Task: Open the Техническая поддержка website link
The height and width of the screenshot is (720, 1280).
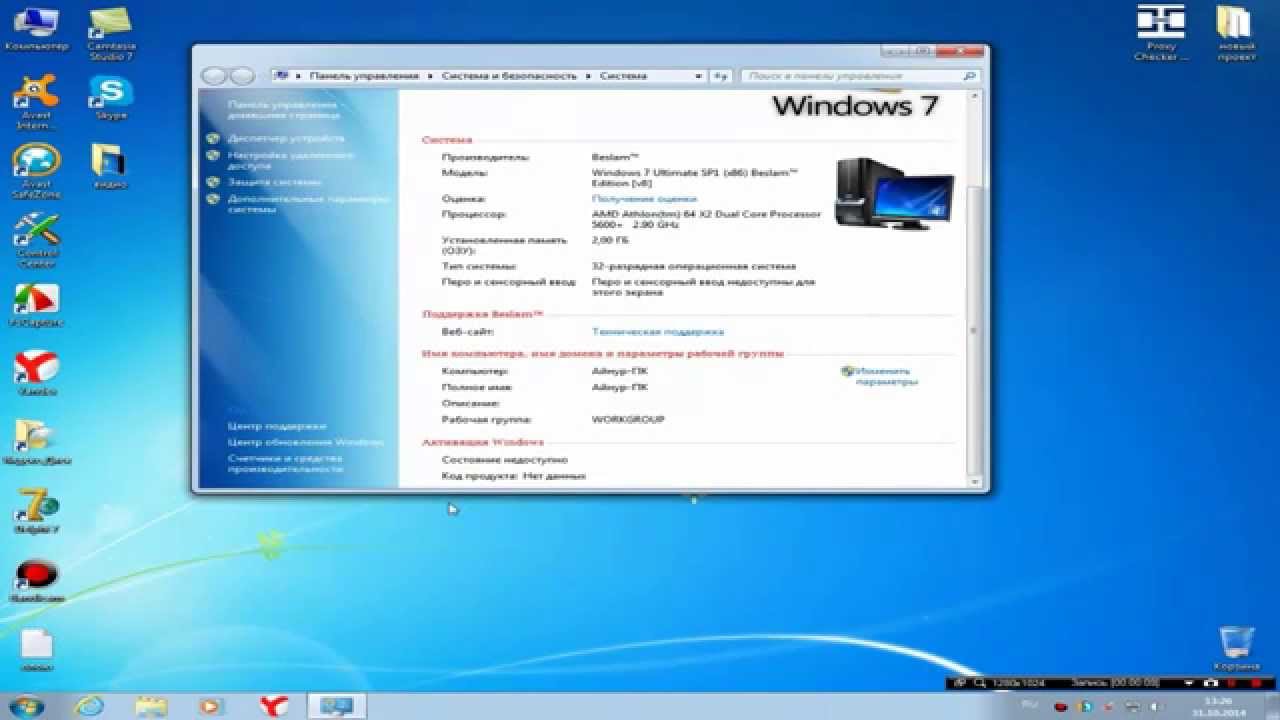Action: [658, 332]
